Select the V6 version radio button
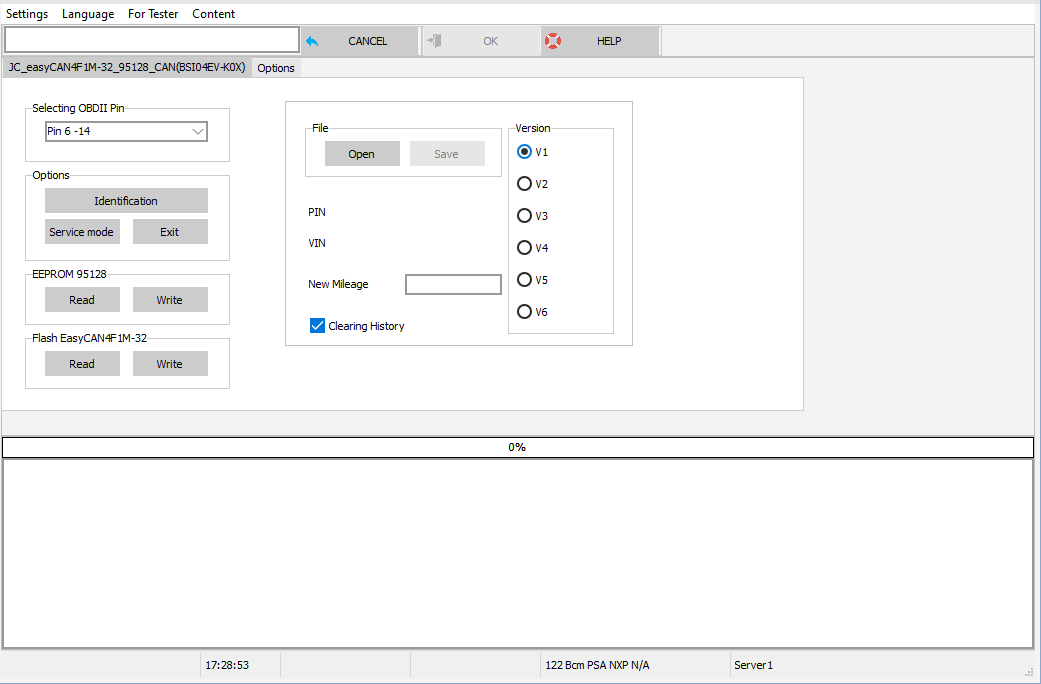This screenshot has width=1041, height=684. [x=524, y=311]
